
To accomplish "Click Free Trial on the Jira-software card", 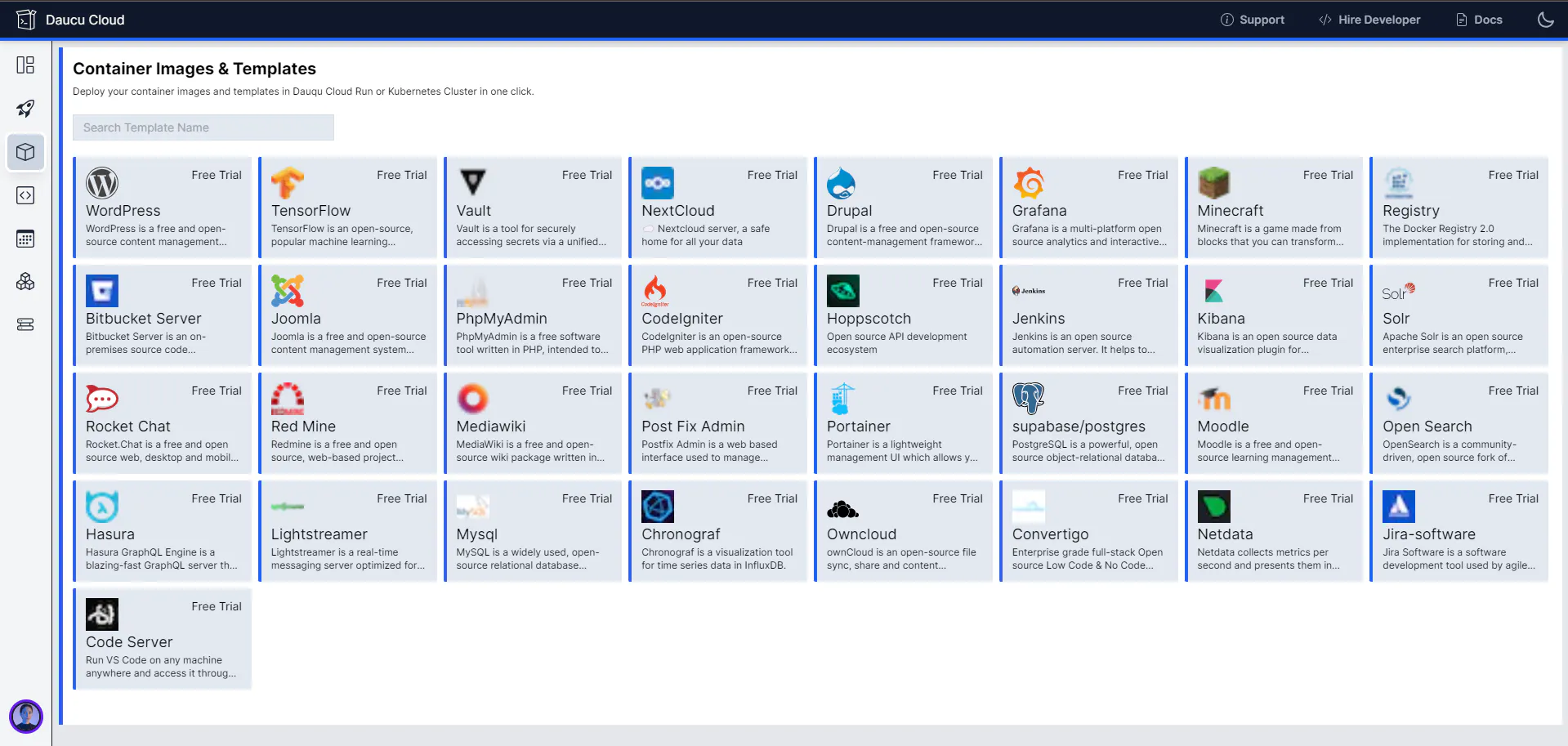I will [1513, 498].
